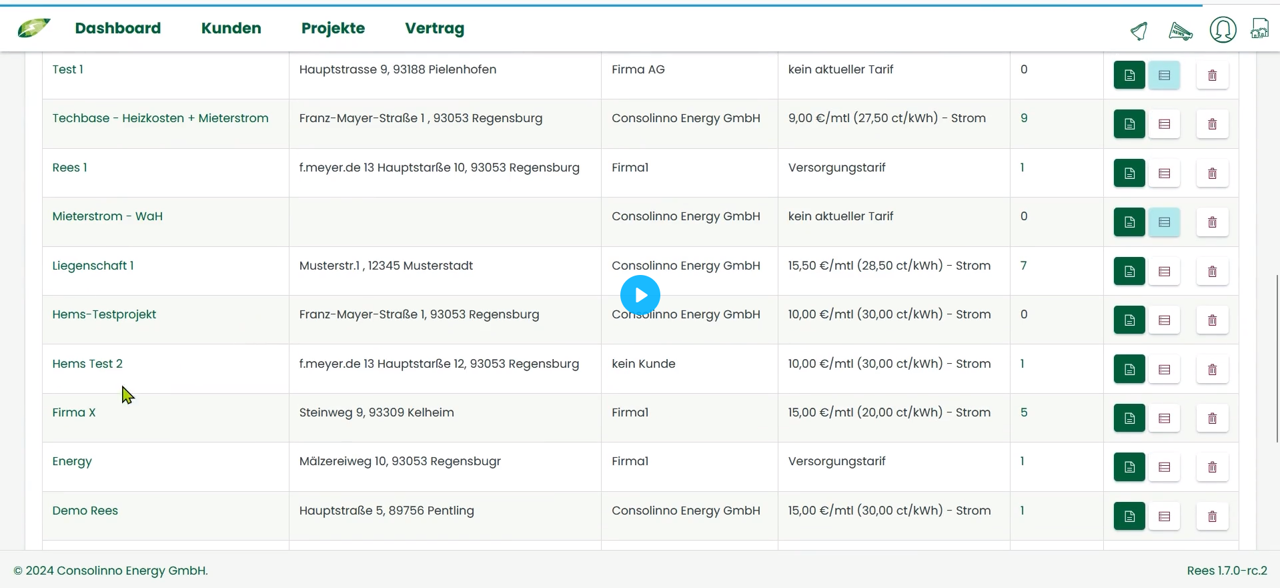Delete Firma X using its trash icon
Image resolution: width=1280 pixels, height=588 pixels.
click(x=1212, y=418)
